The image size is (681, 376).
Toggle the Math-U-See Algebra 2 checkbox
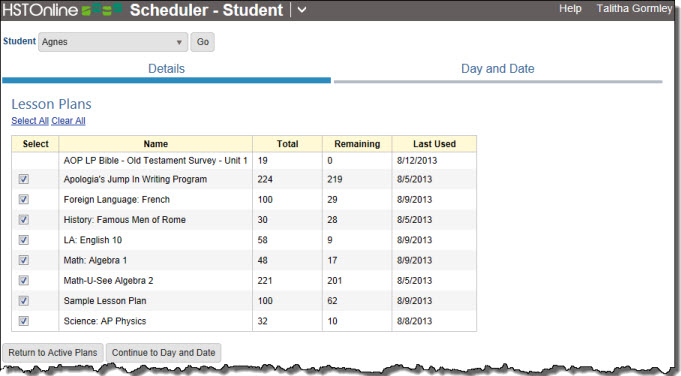[x=23, y=280]
